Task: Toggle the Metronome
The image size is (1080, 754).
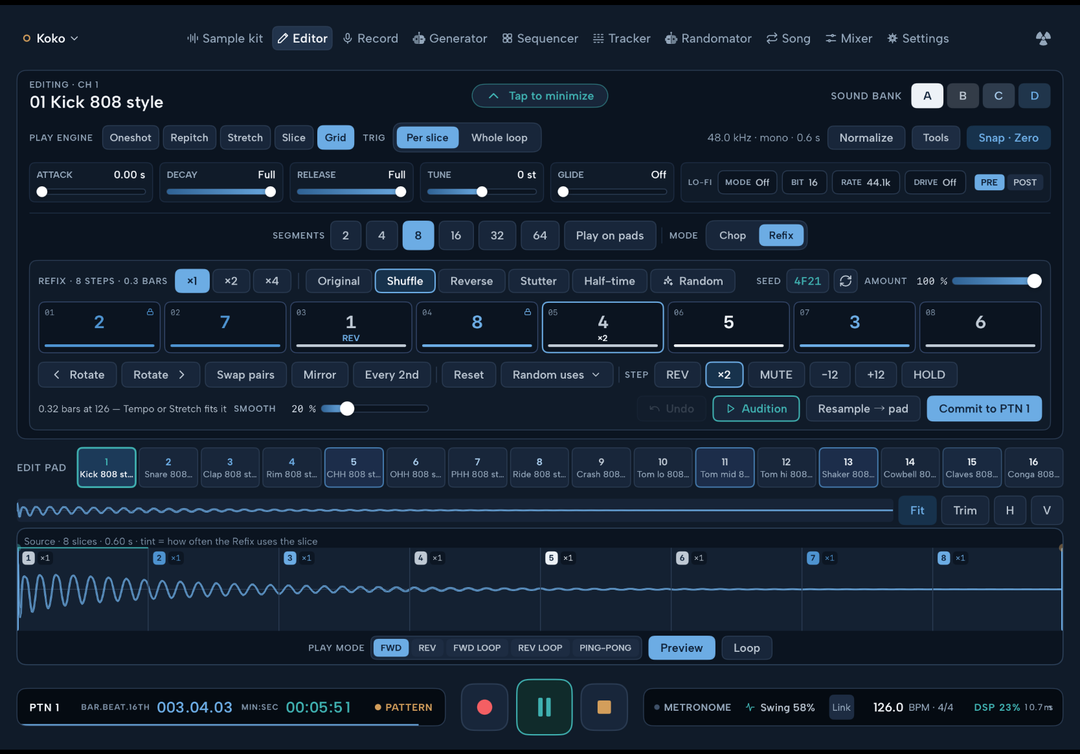Action: coord(692,707)
